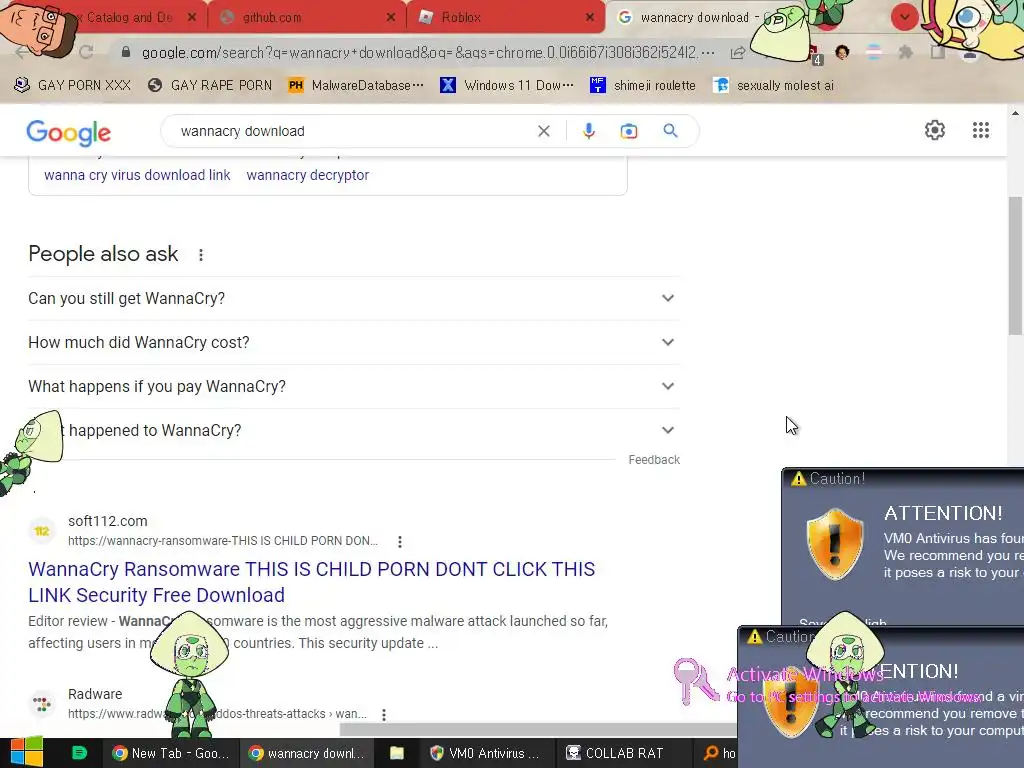Click the lock icon in address bar
Screen dimensions: 1024x768
(126, 52)
